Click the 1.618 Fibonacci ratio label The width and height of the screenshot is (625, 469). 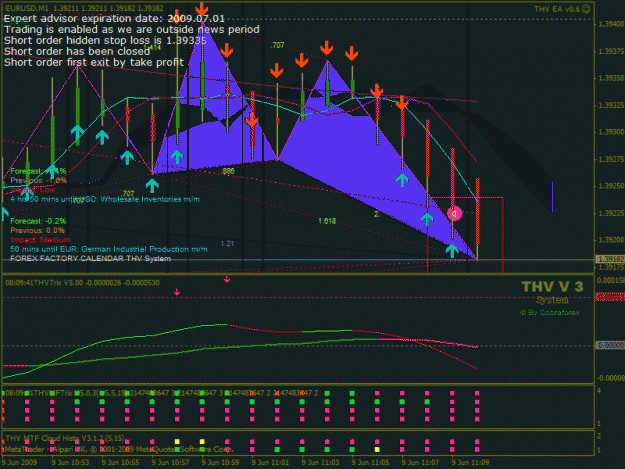click(327, 221)
